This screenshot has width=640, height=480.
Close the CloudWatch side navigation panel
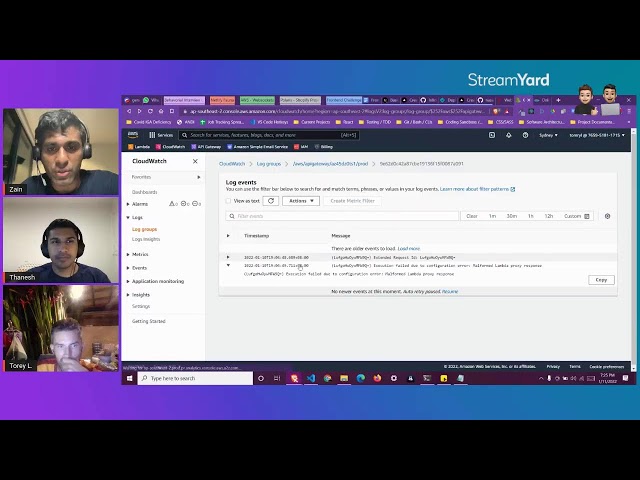coord(195,161)
